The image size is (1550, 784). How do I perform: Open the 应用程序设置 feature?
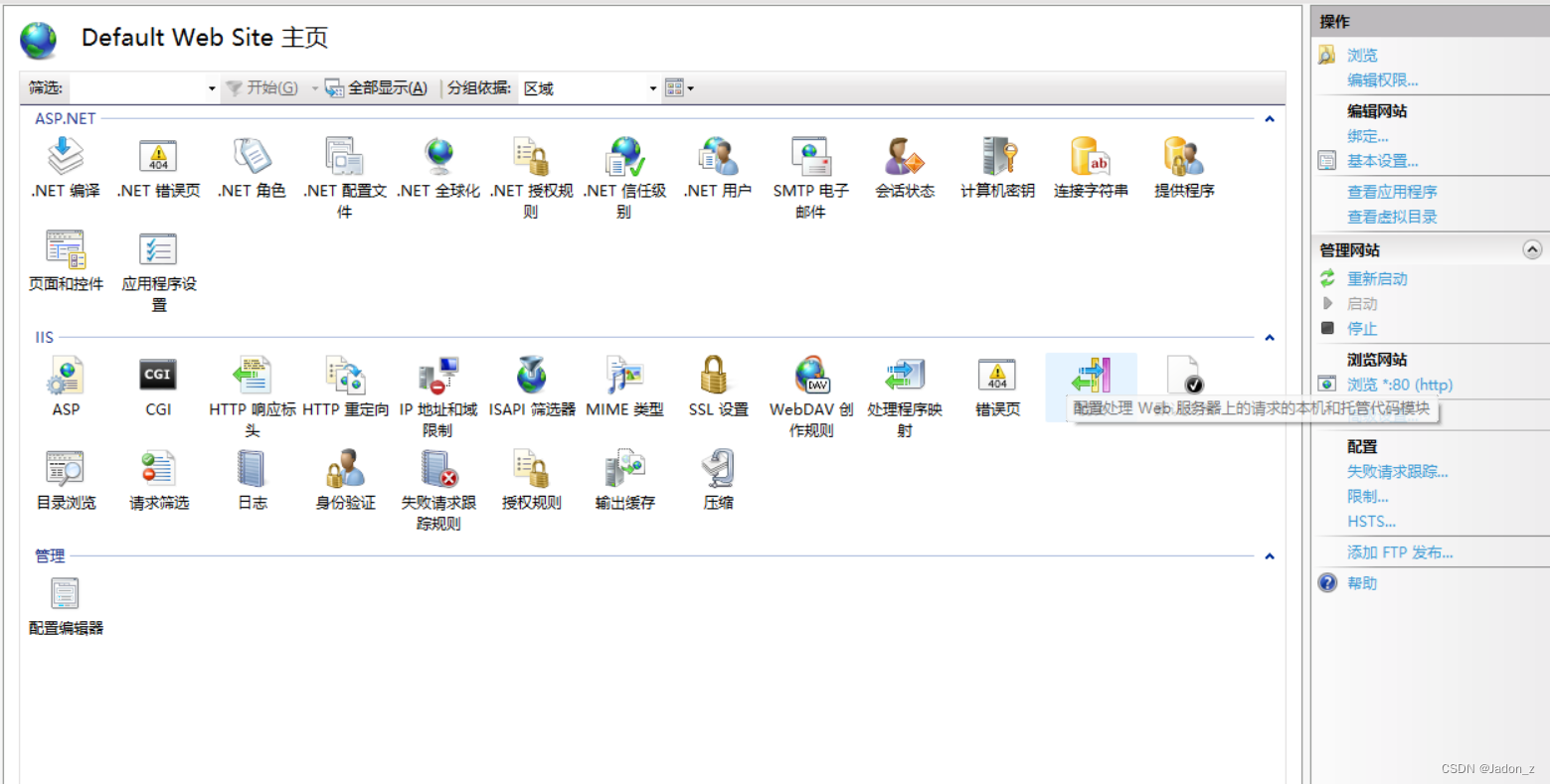point(158,271)
